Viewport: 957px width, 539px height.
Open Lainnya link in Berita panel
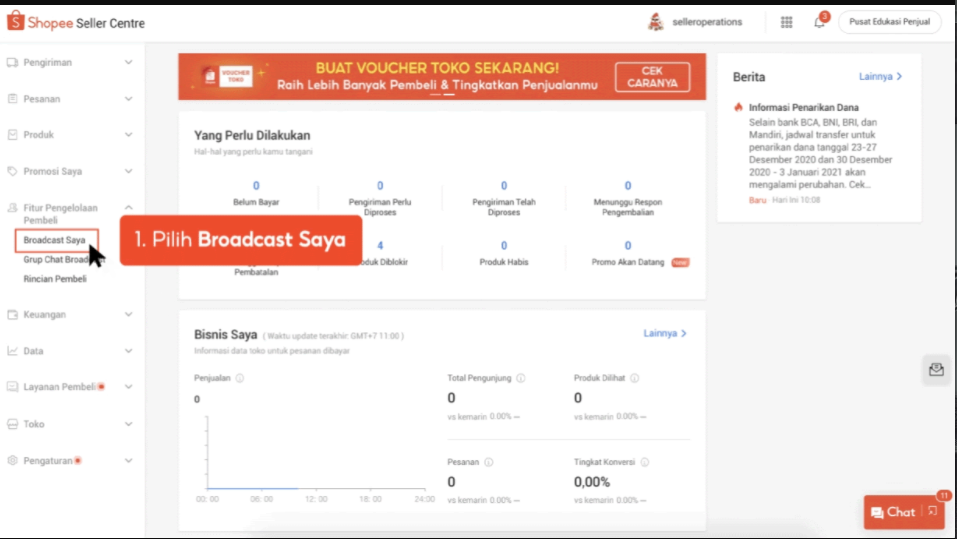click(880, 76)
